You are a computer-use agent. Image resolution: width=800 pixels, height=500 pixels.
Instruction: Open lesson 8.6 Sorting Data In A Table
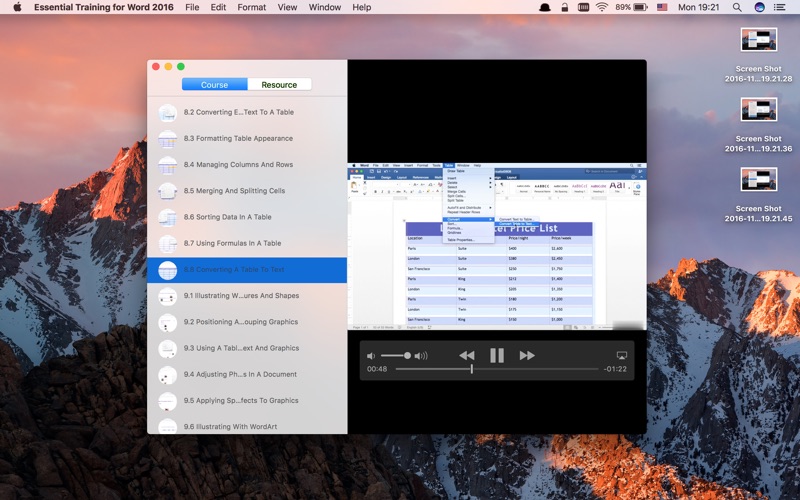click(x=247, y=217)
